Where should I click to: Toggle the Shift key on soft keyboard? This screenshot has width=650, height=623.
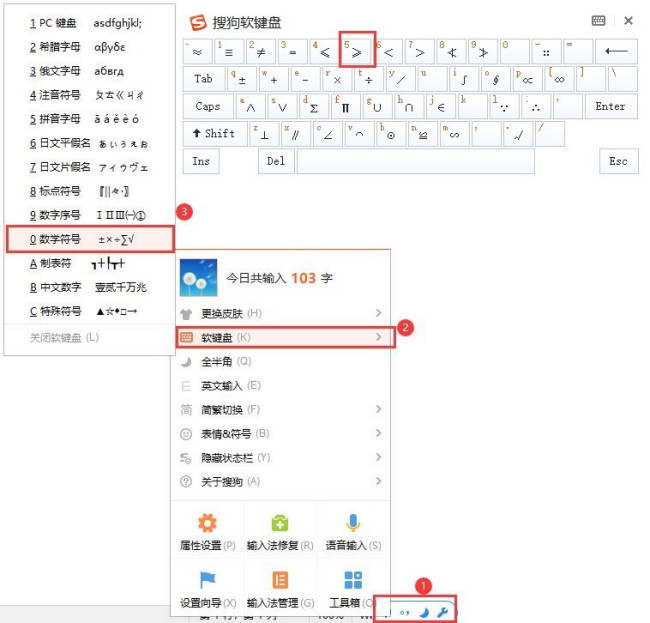(215, 133)
